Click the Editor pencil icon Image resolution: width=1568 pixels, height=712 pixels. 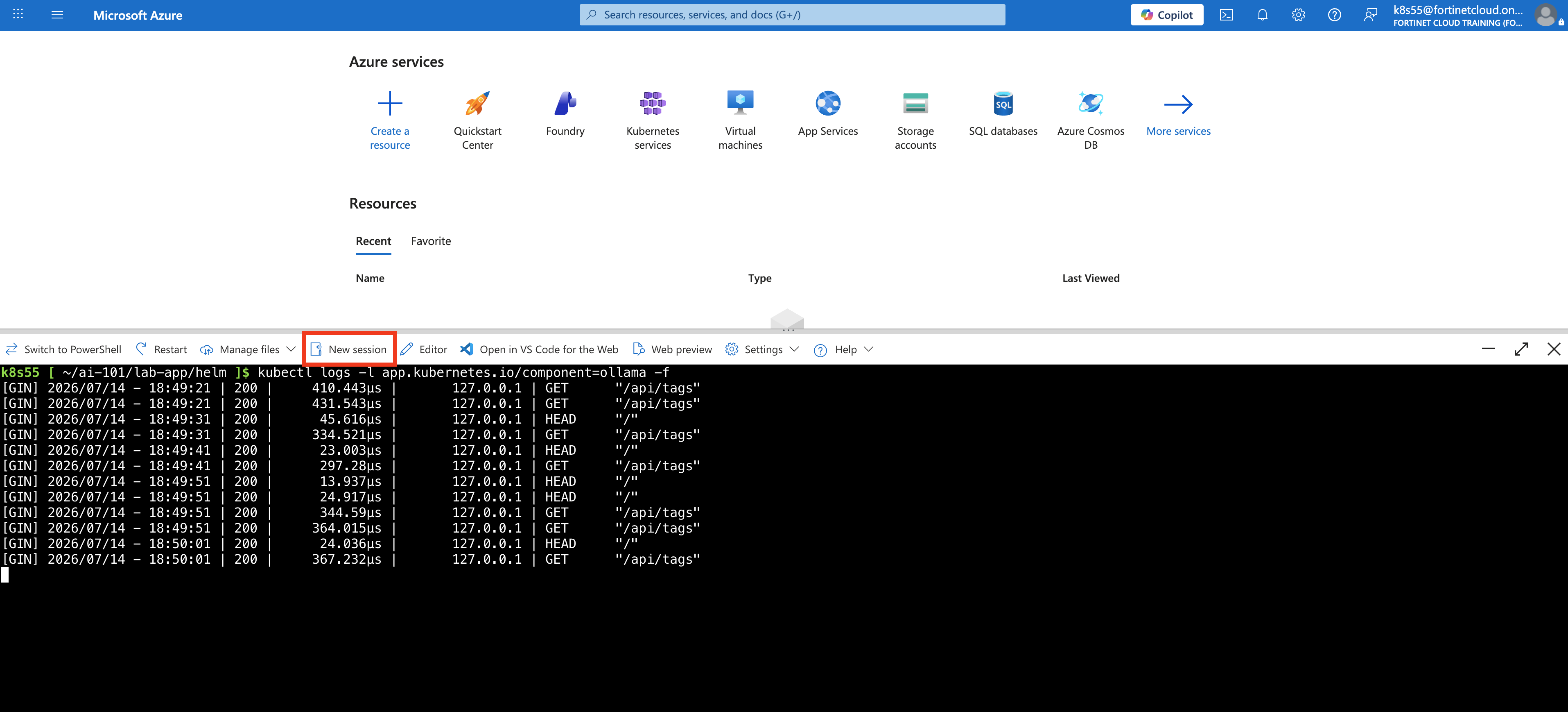click(x=407, y=349)
